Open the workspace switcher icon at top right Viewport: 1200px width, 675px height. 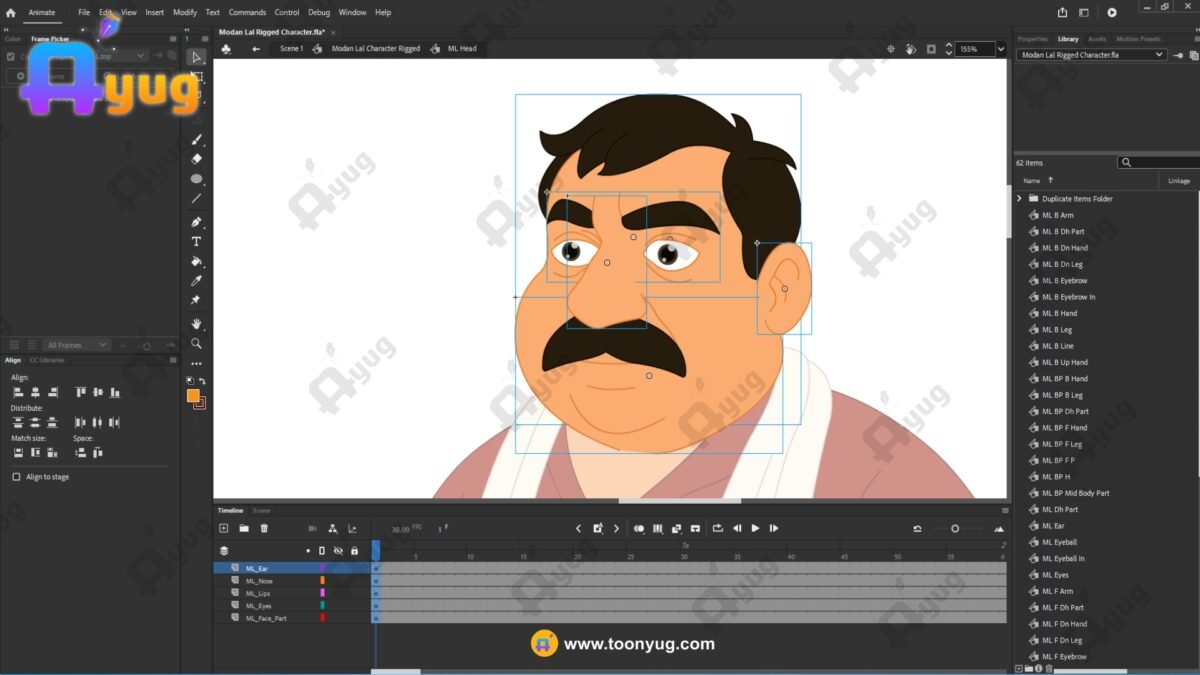pos(1084,12)
